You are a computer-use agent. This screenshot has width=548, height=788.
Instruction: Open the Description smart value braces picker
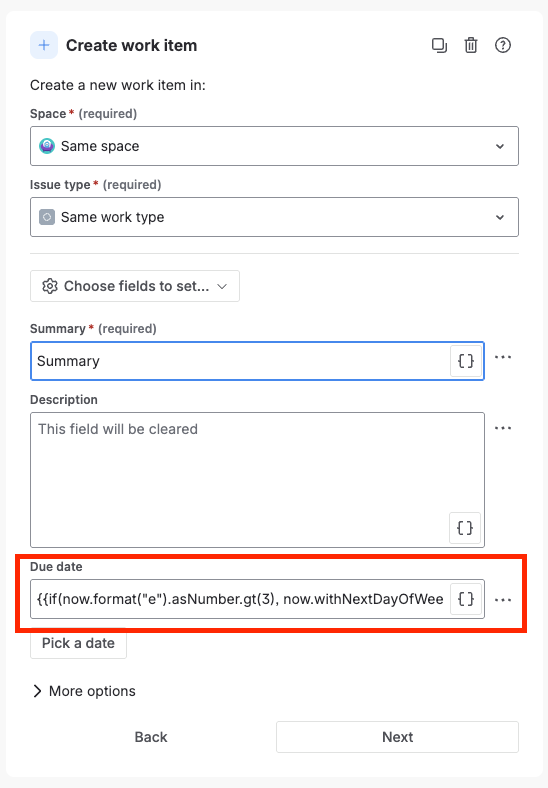465,528
